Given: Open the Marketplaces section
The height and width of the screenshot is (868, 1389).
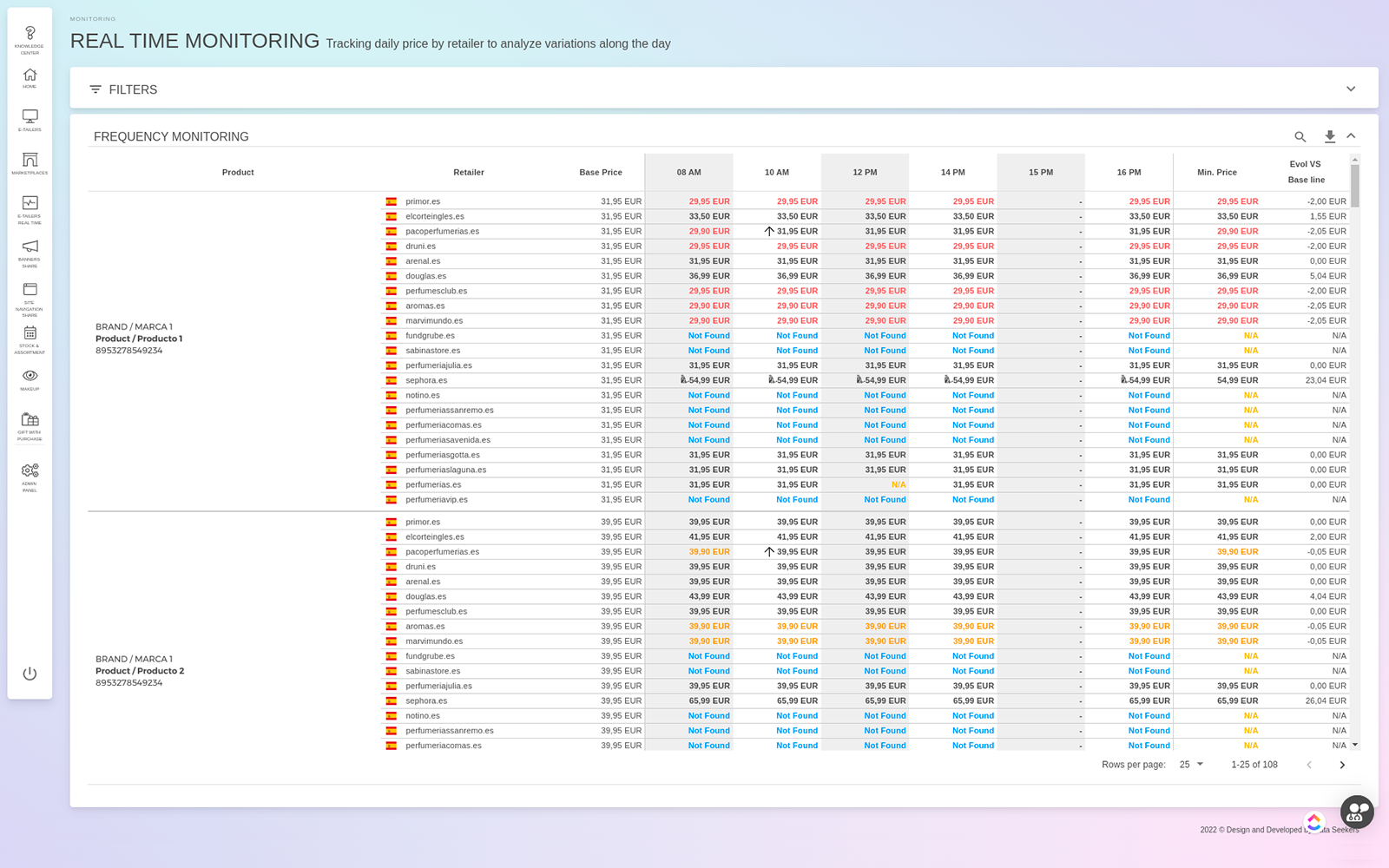Looking at the screenshot, I should point(30,163).
